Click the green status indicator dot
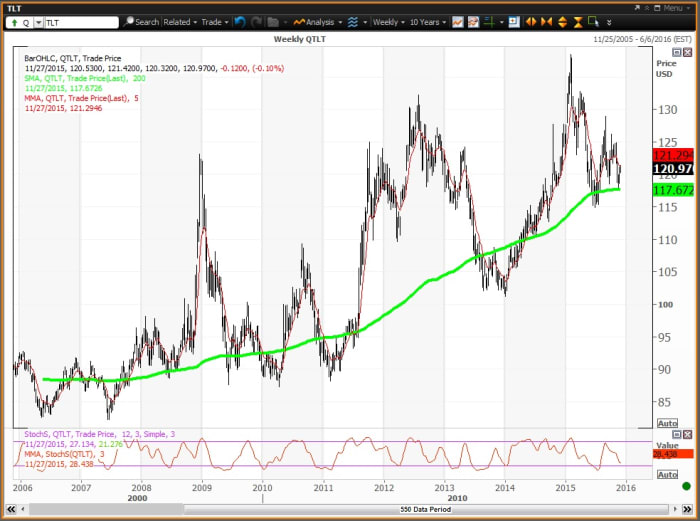Viewport: 700px width, 521px height. 686,486
